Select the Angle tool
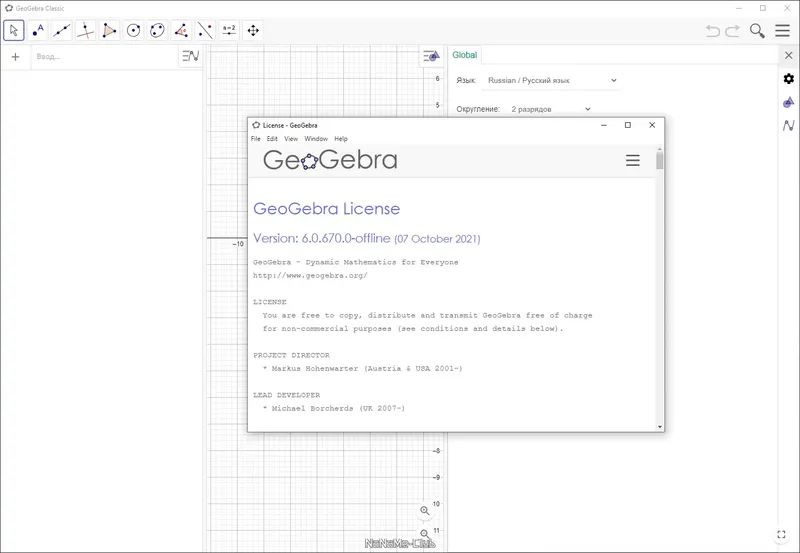Viewport: 800px width, 553px height. 181,31
